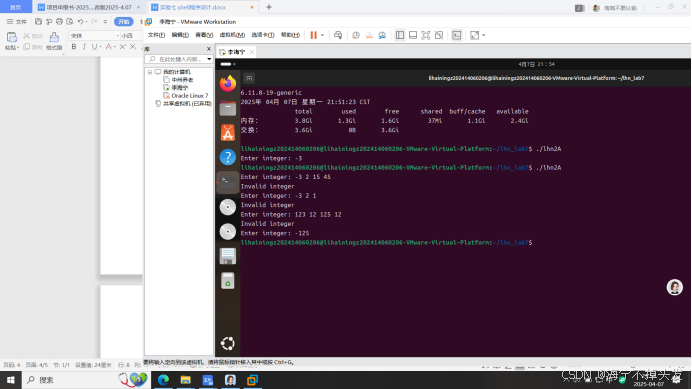
Task: Open the first disc icon in dock
Action: coord(228,207)
